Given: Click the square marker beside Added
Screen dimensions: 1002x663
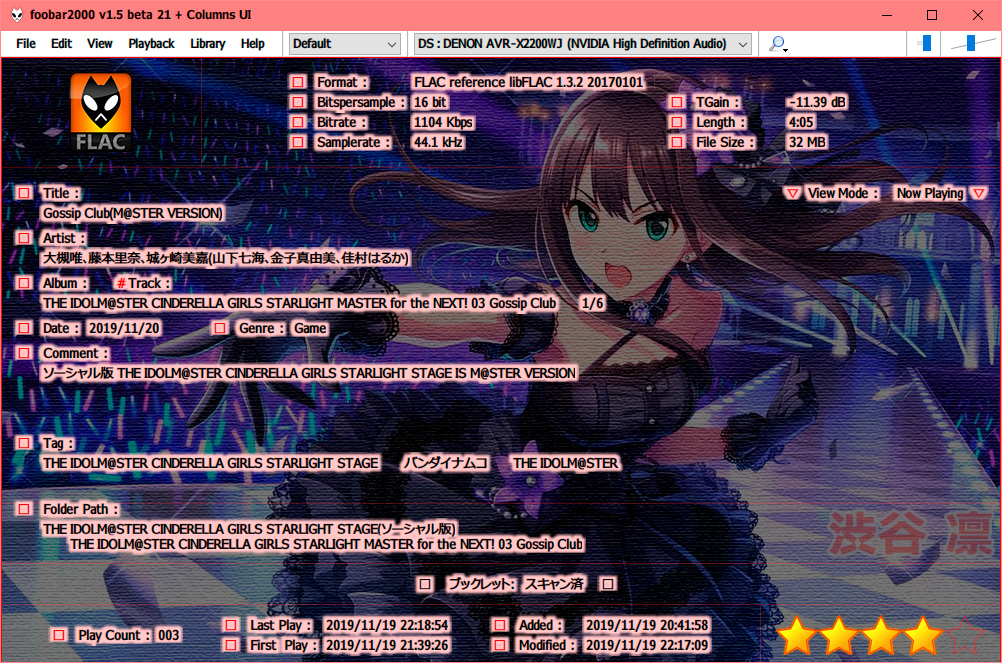Looking at the screenshot, I should tap(500, 625).
